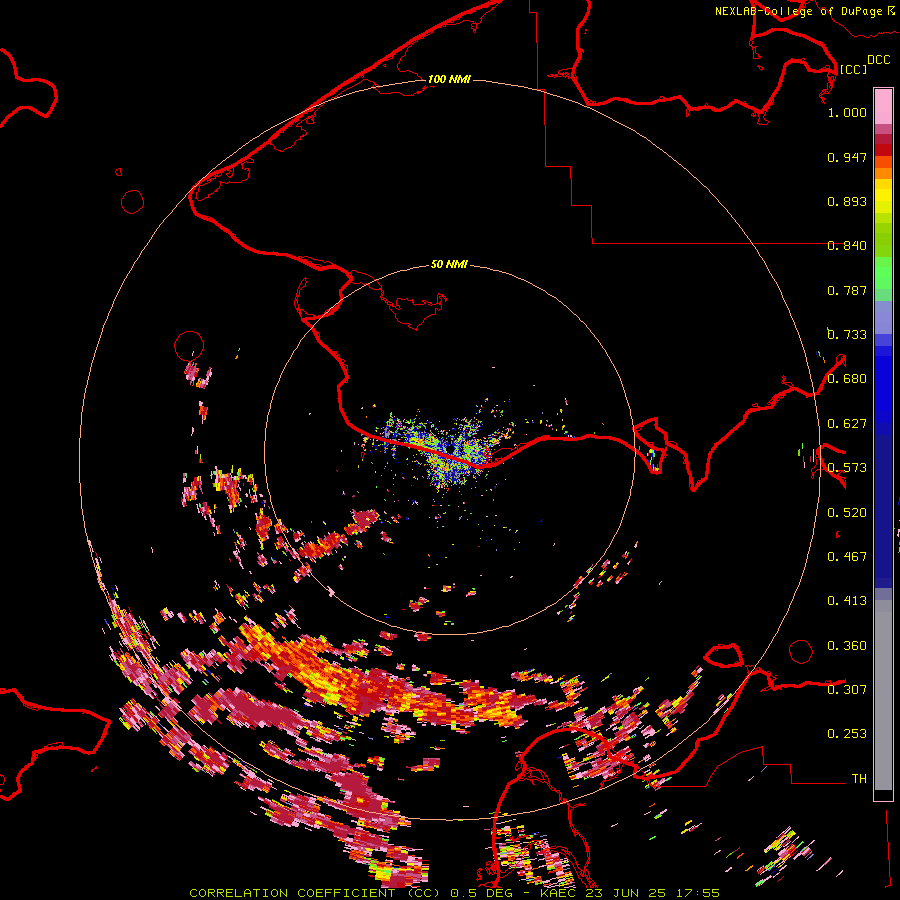Viewport: 900px width, 900px height.
Task: Click the 0.253 scale value
Action: click(x=847, y=734)
